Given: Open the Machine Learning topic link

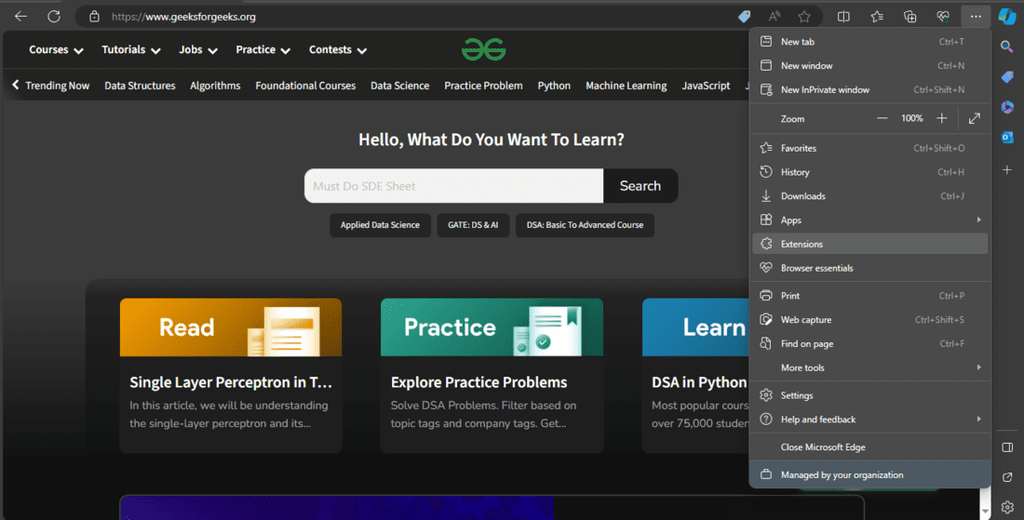Looking at the screenshot, I should (x=626, y=86).
